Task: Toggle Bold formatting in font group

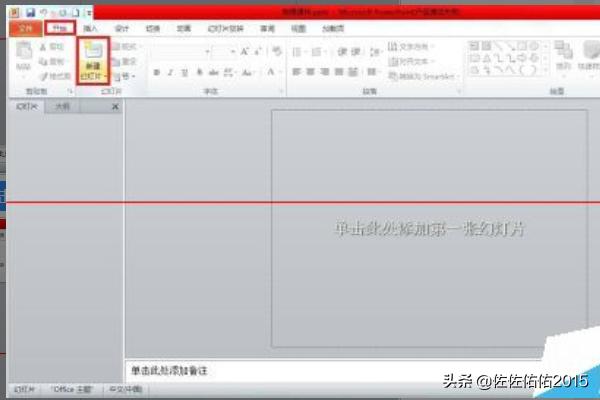Action: point(156,73)
